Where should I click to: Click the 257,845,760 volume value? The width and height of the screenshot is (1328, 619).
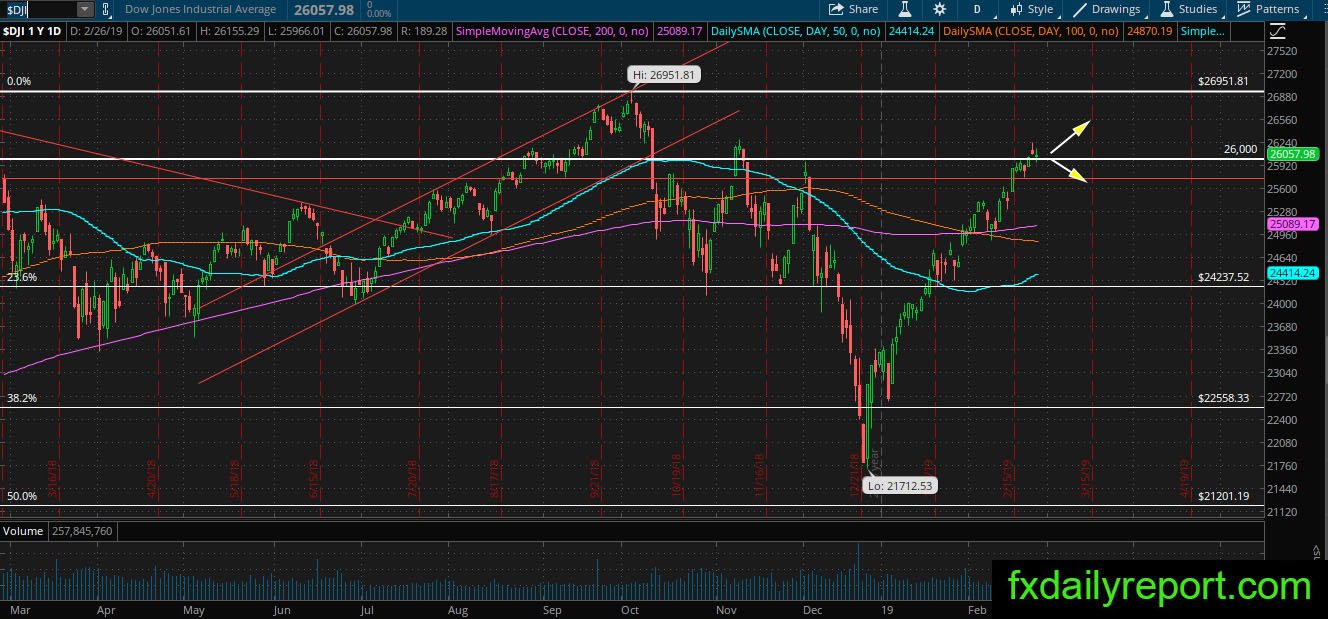point(81,531)
